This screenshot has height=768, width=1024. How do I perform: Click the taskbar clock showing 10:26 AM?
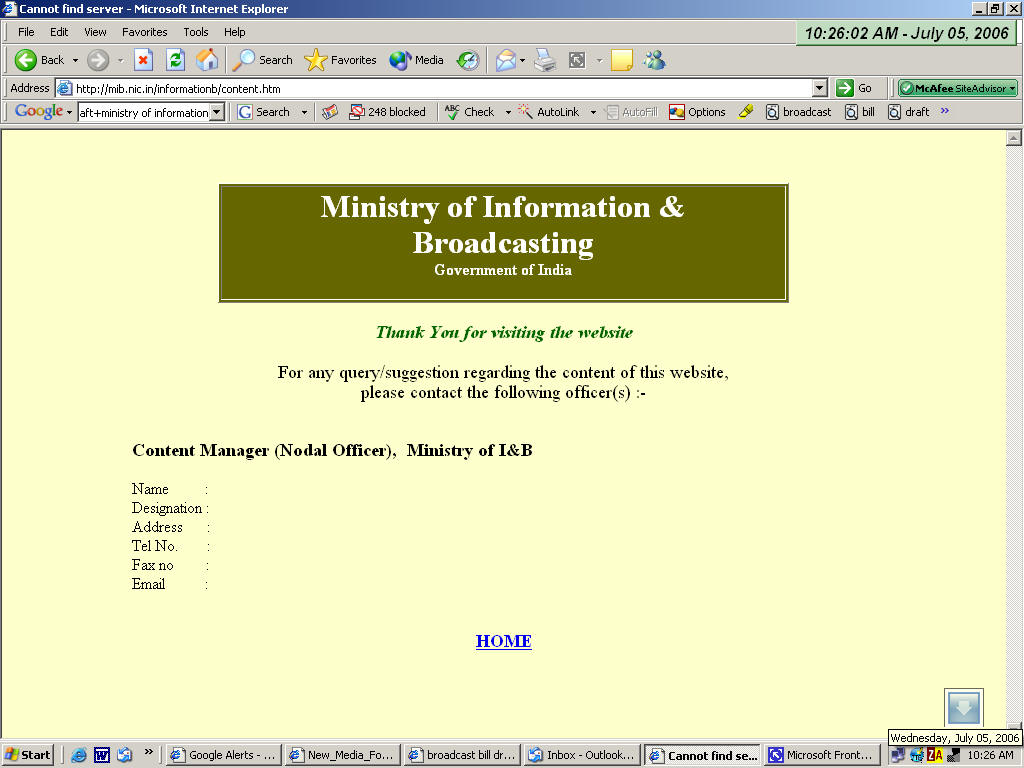tap(991, 756)
